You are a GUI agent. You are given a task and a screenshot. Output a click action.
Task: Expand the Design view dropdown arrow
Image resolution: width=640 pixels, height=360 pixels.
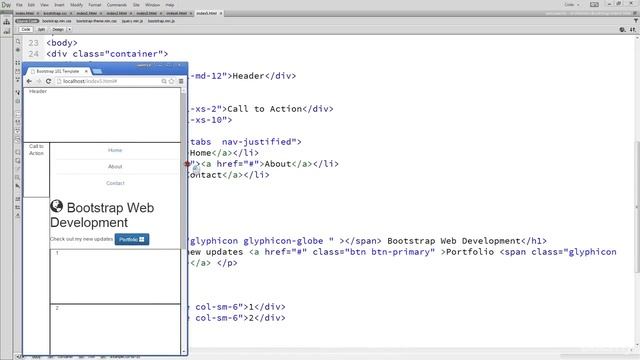(69, 29)
